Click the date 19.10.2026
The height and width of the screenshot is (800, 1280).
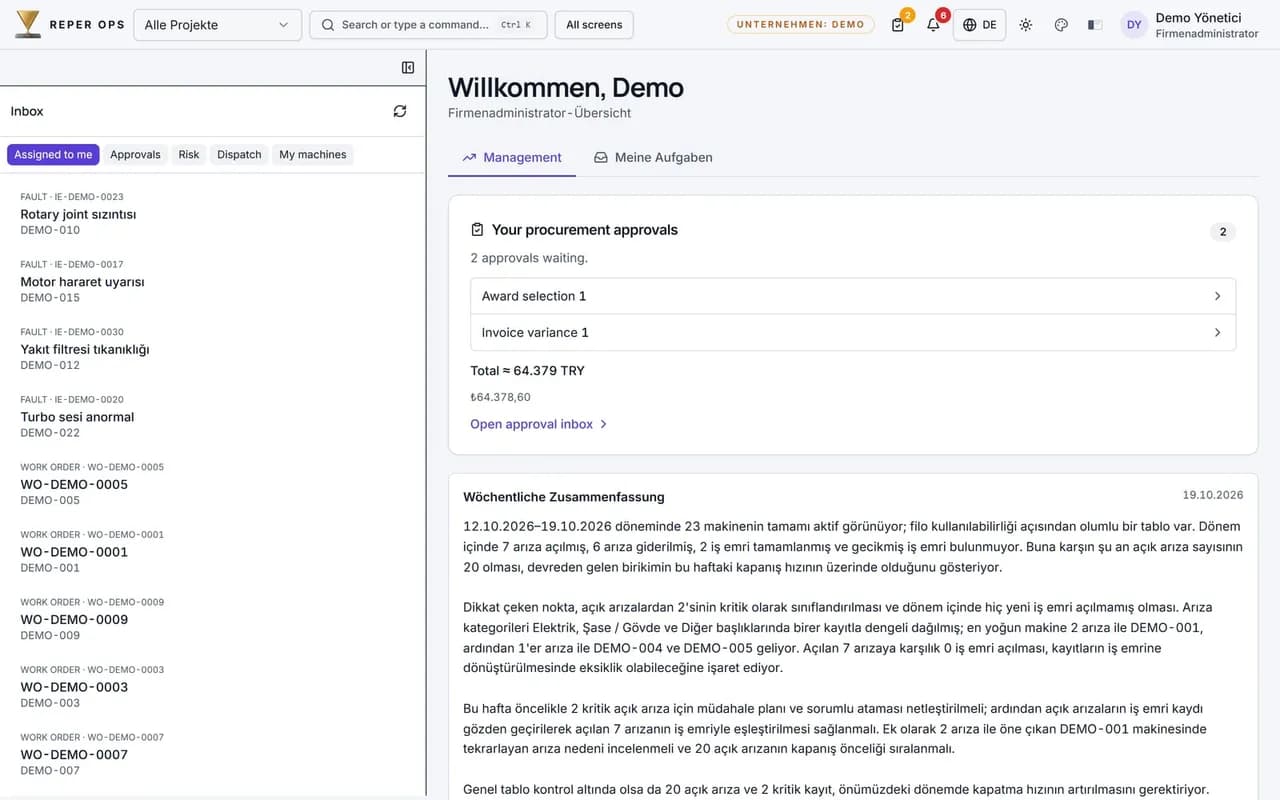[1213, 495]
